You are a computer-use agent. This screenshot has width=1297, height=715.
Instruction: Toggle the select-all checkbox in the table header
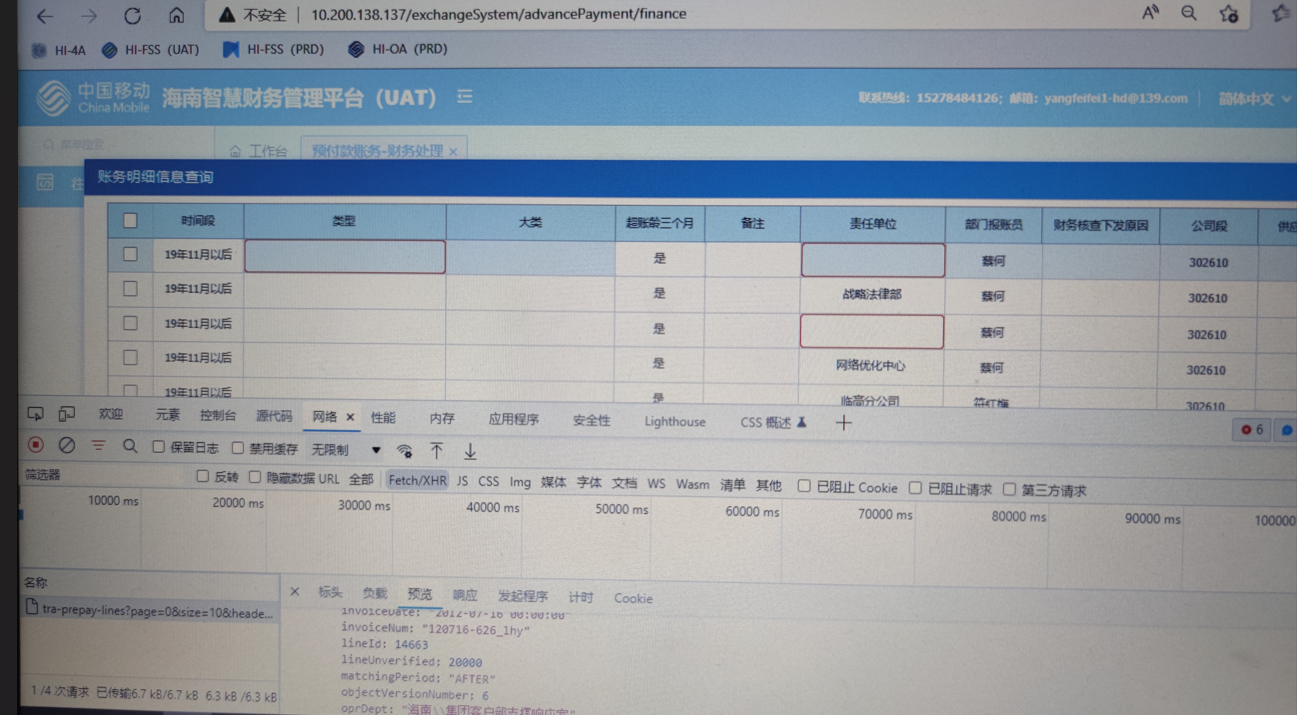pyautogui.click(x=130, y=221)
